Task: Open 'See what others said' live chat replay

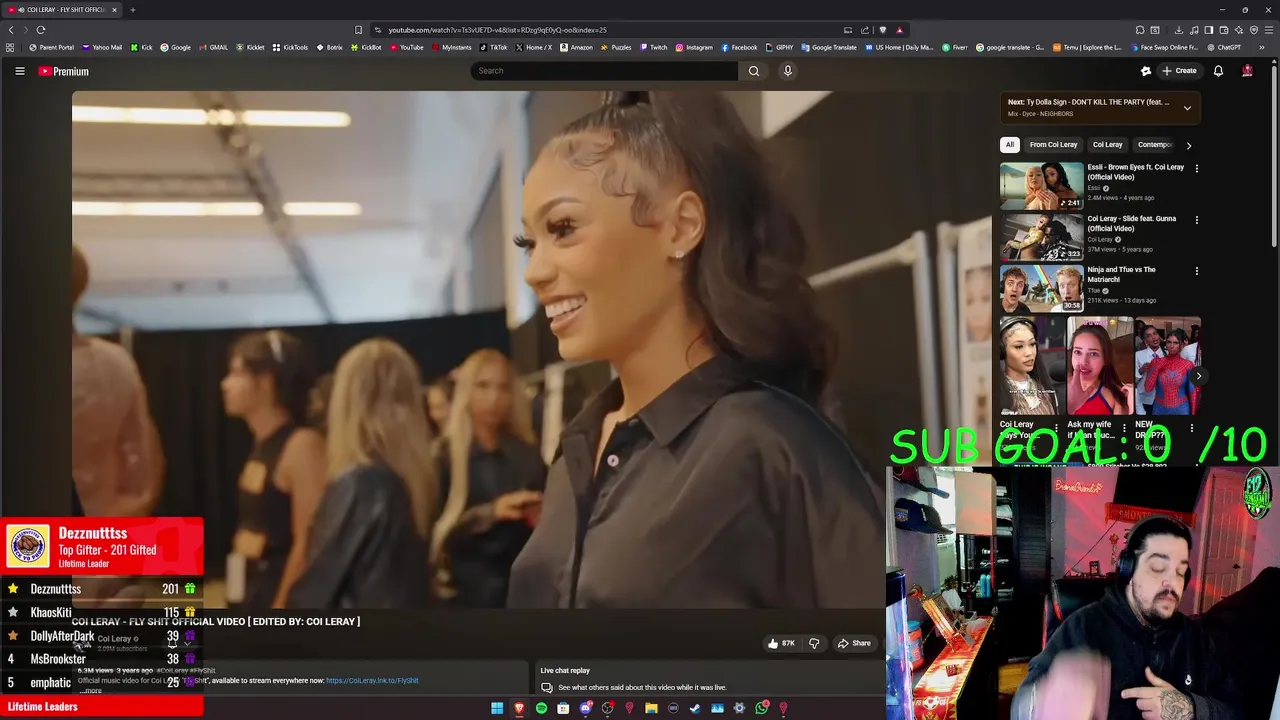Action: [x=642, y=687]
